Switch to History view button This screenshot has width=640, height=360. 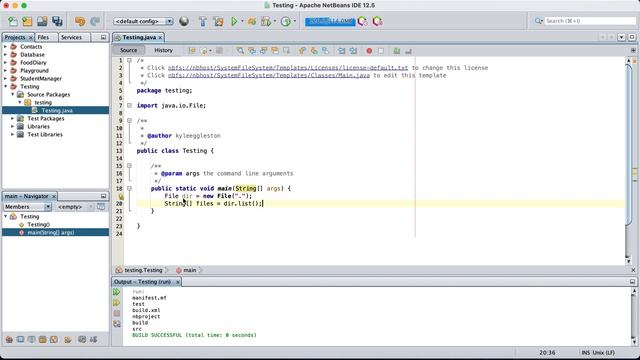[163, 50]
